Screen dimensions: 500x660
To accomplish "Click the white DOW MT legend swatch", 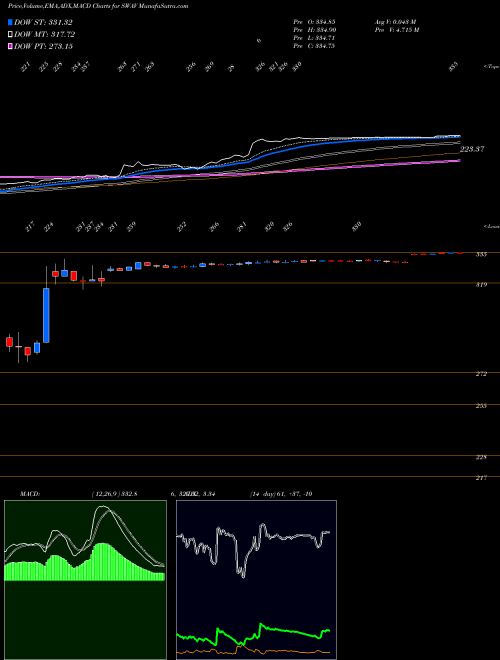I will [x=10, y=34].
